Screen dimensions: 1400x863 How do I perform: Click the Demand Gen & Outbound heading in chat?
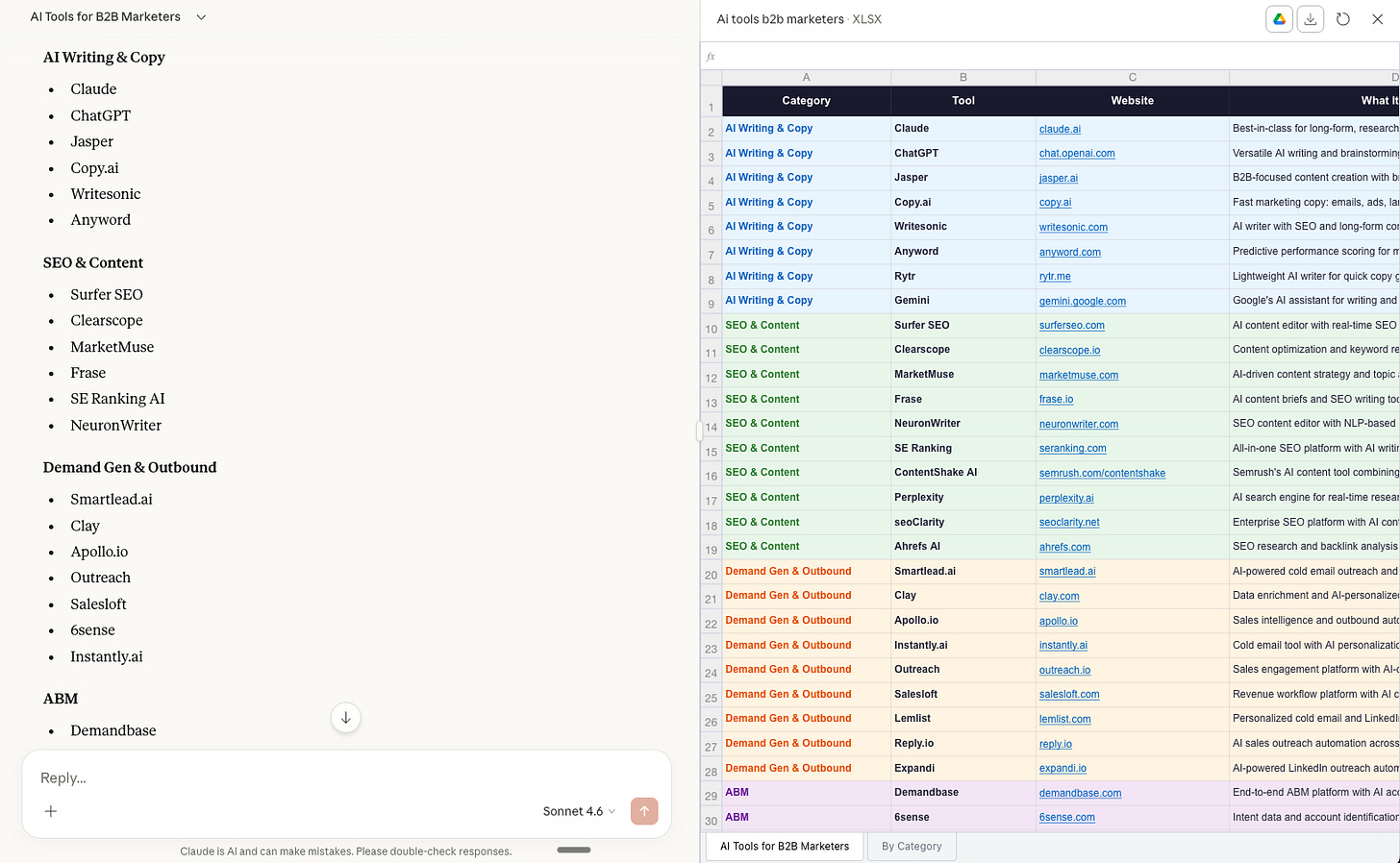pyautogui.click(x=130, y=468)
